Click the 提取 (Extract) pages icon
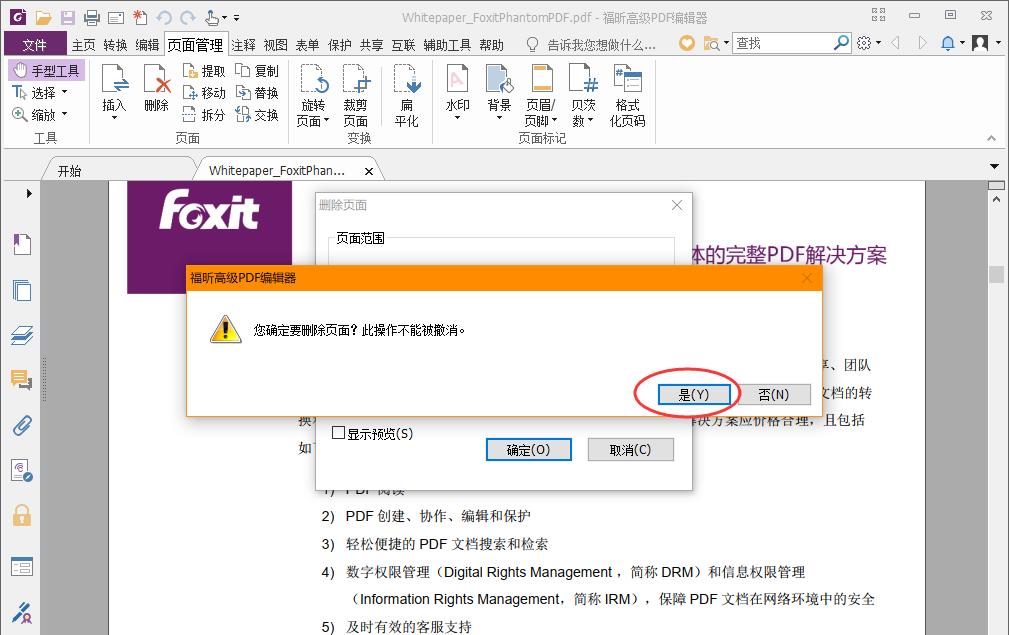This screenshot has height=635, width=1009. (204, 71)
